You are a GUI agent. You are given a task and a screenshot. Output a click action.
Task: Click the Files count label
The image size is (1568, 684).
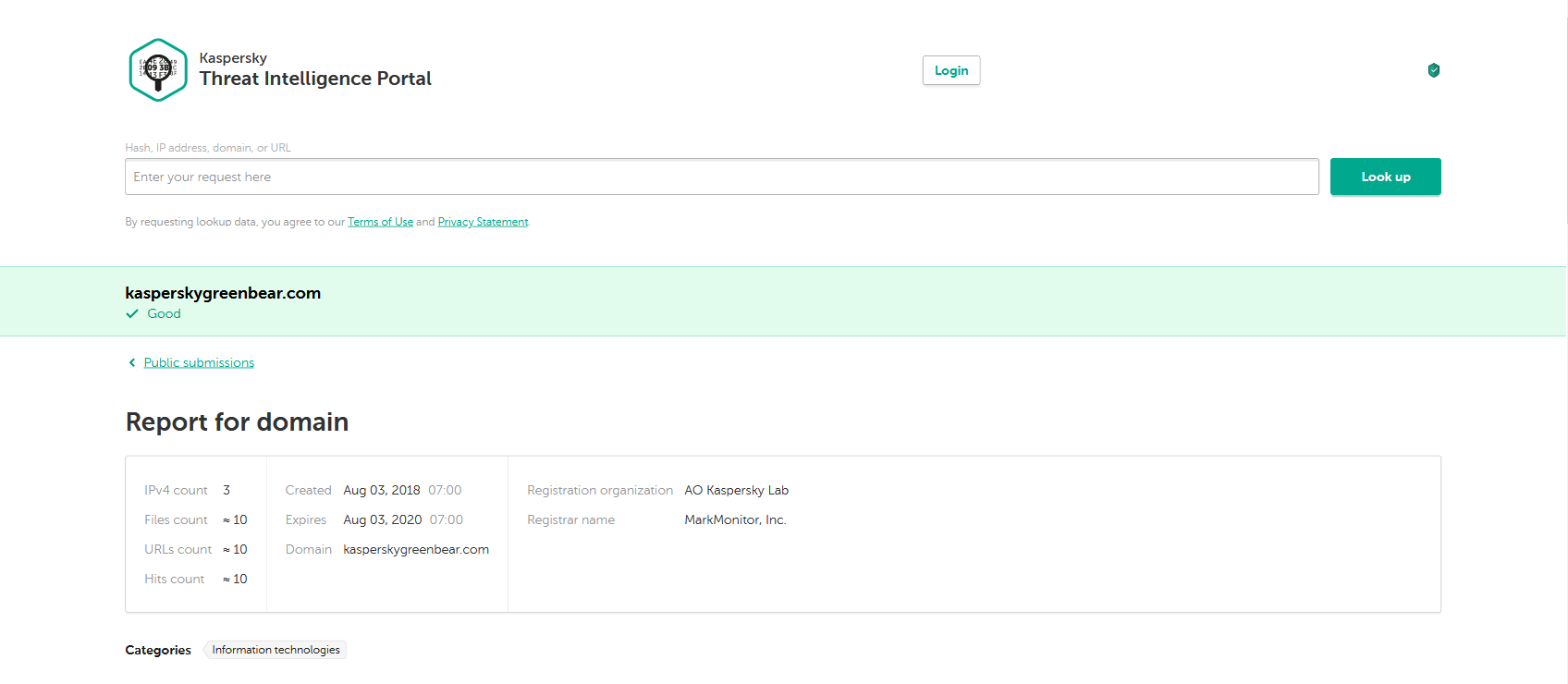pos(176,519)
